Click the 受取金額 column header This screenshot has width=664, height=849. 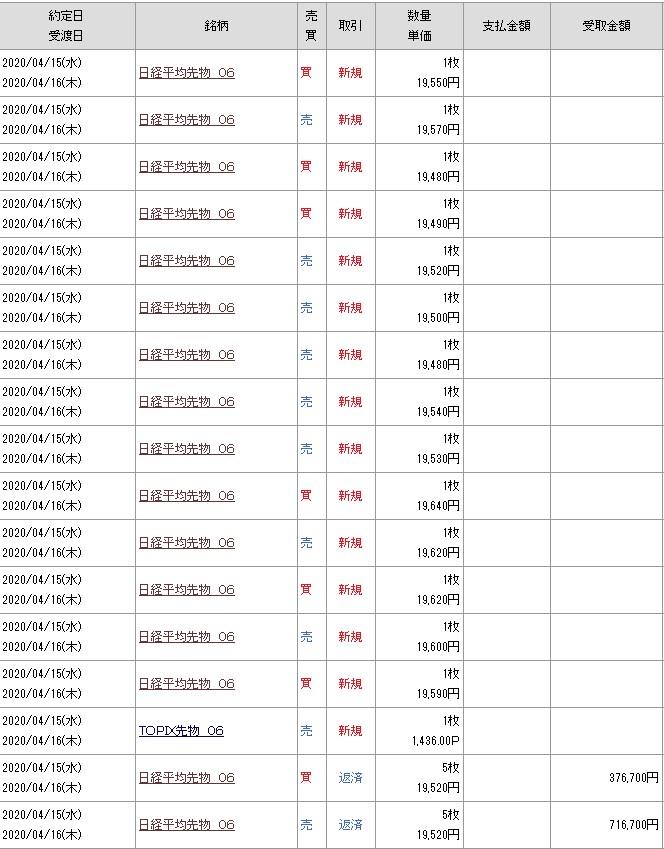click(606, 25)
